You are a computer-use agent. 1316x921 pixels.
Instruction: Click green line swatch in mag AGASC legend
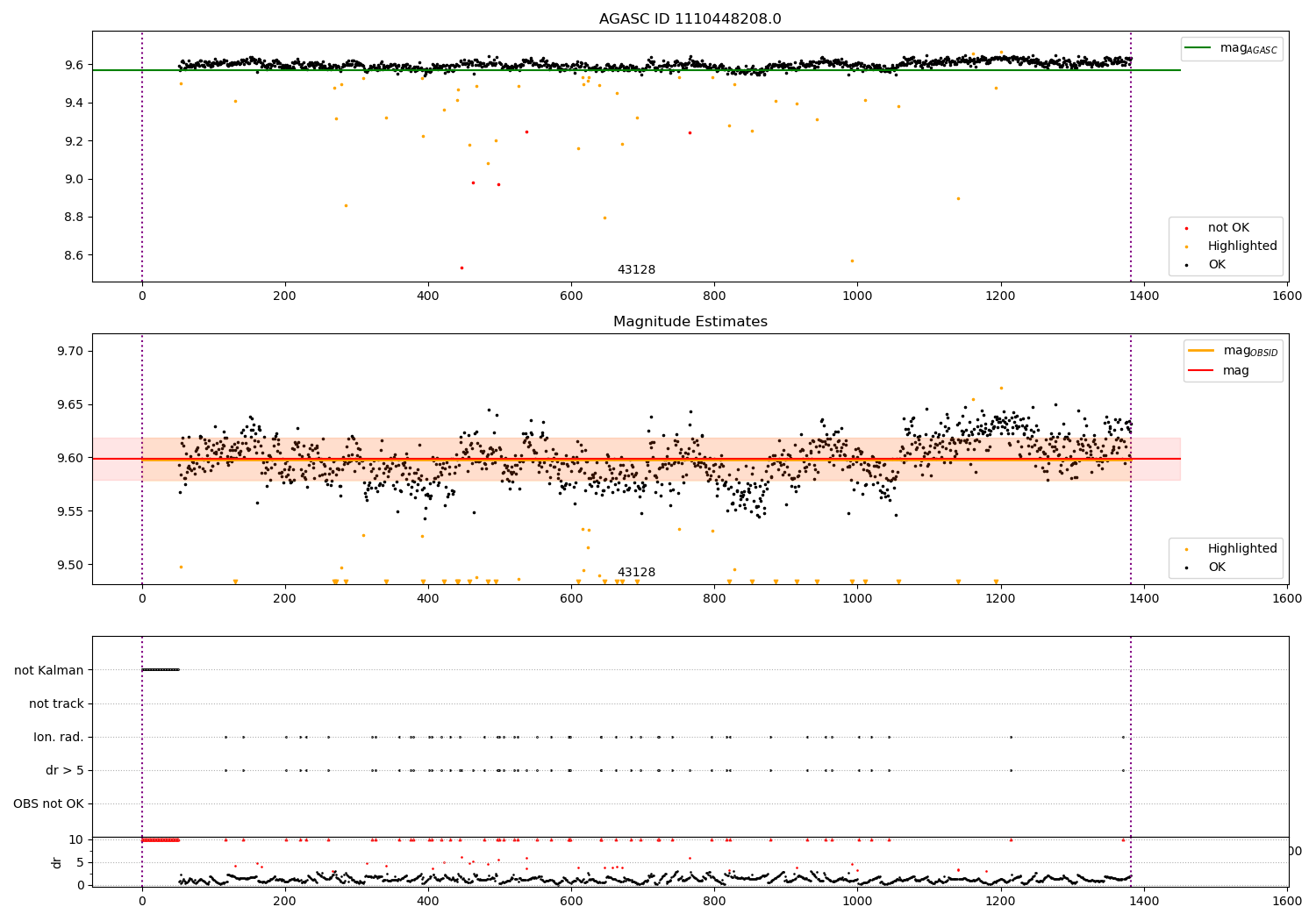[1198, 48]
